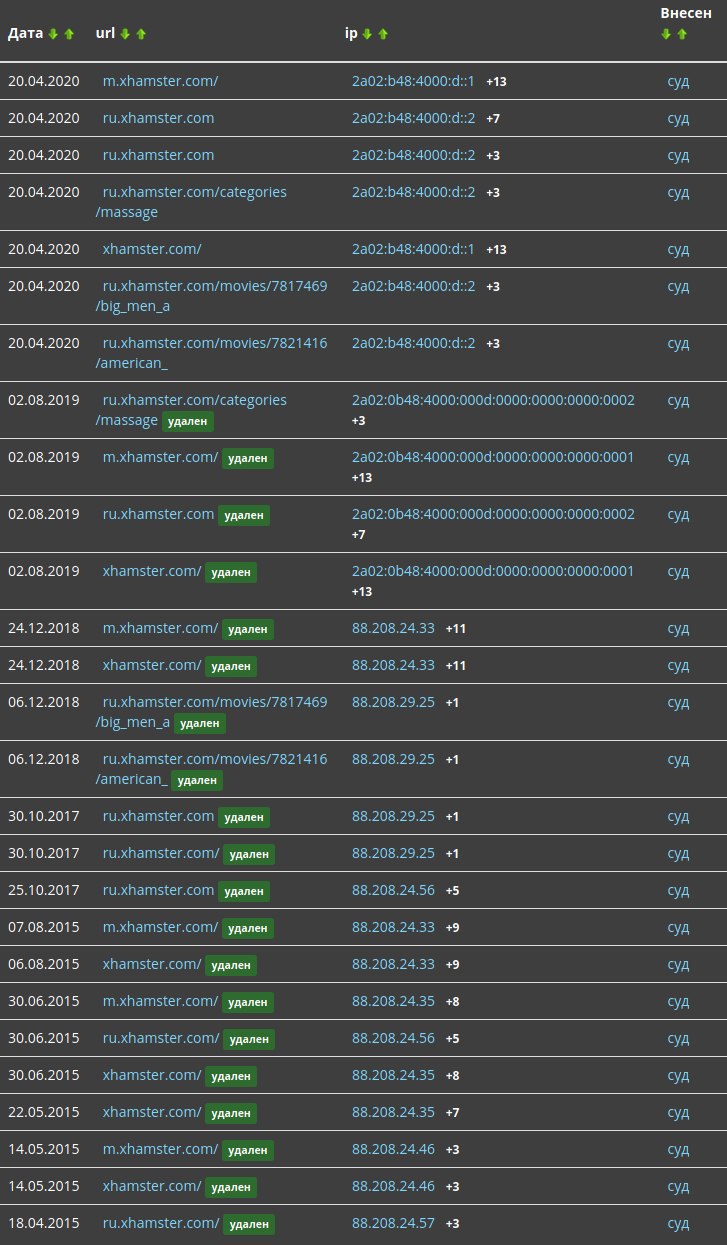Click the удален badge in the 18.04.2015 row
Viewport: 727px width, 1245px height.
pyautogui.click(x=249, y=1225)
